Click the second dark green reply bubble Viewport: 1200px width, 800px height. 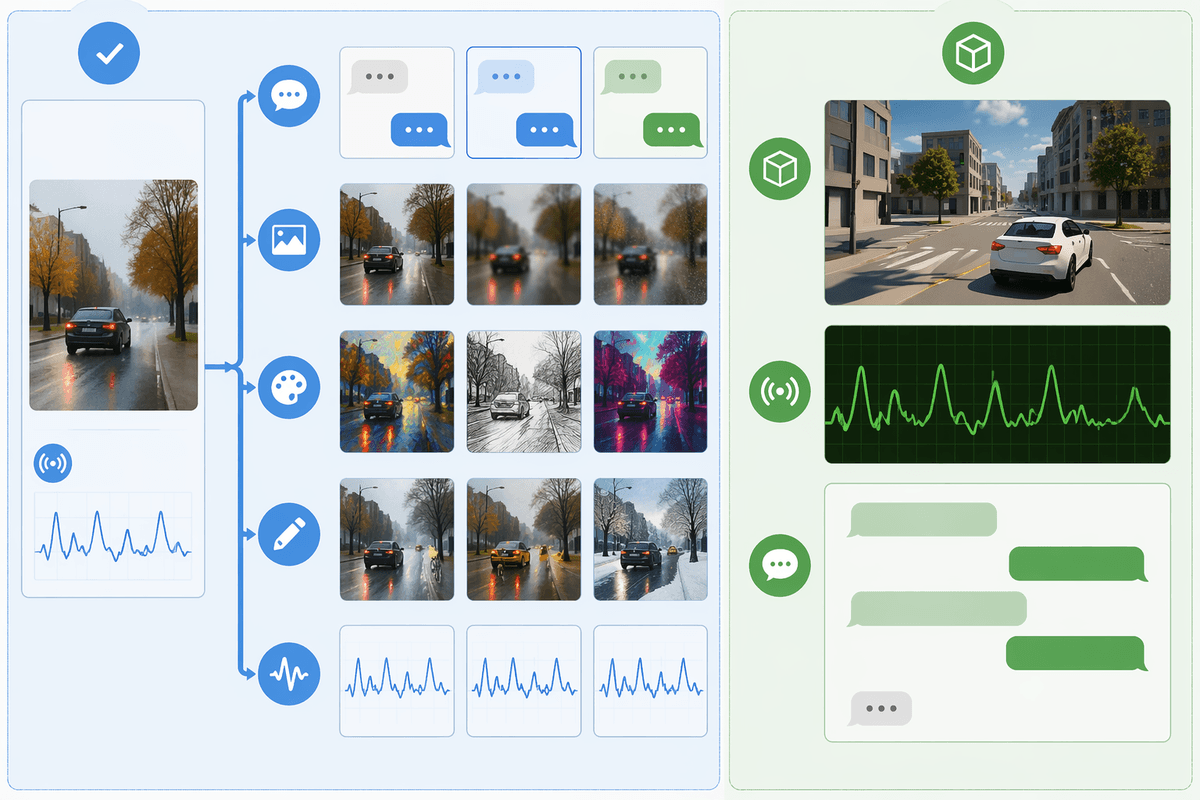click(x=1076, y=654)
